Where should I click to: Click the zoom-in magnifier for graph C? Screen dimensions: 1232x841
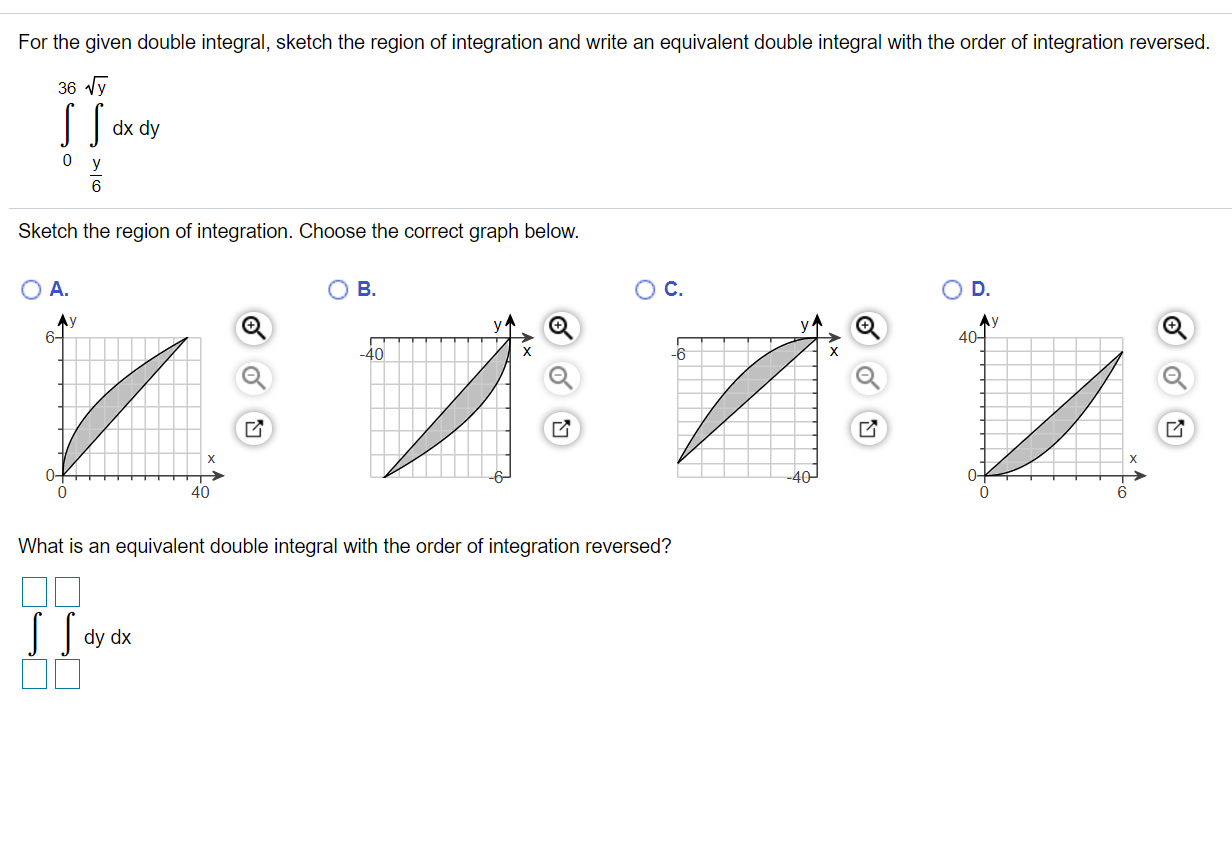[x=868, y=328]
